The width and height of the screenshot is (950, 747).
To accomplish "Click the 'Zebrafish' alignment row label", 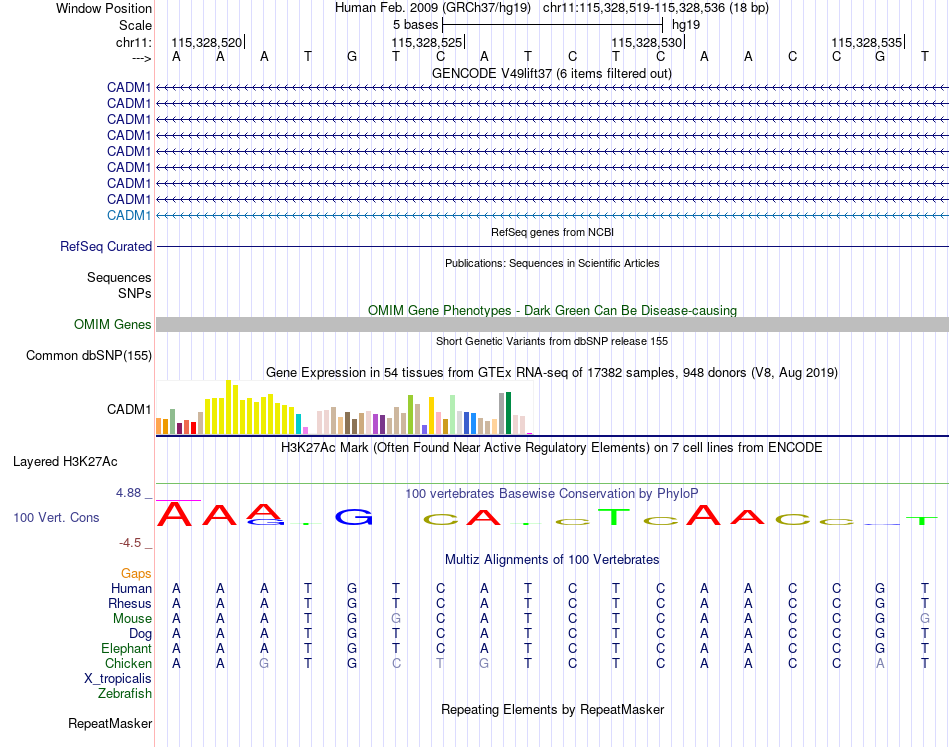I will 125,694.
